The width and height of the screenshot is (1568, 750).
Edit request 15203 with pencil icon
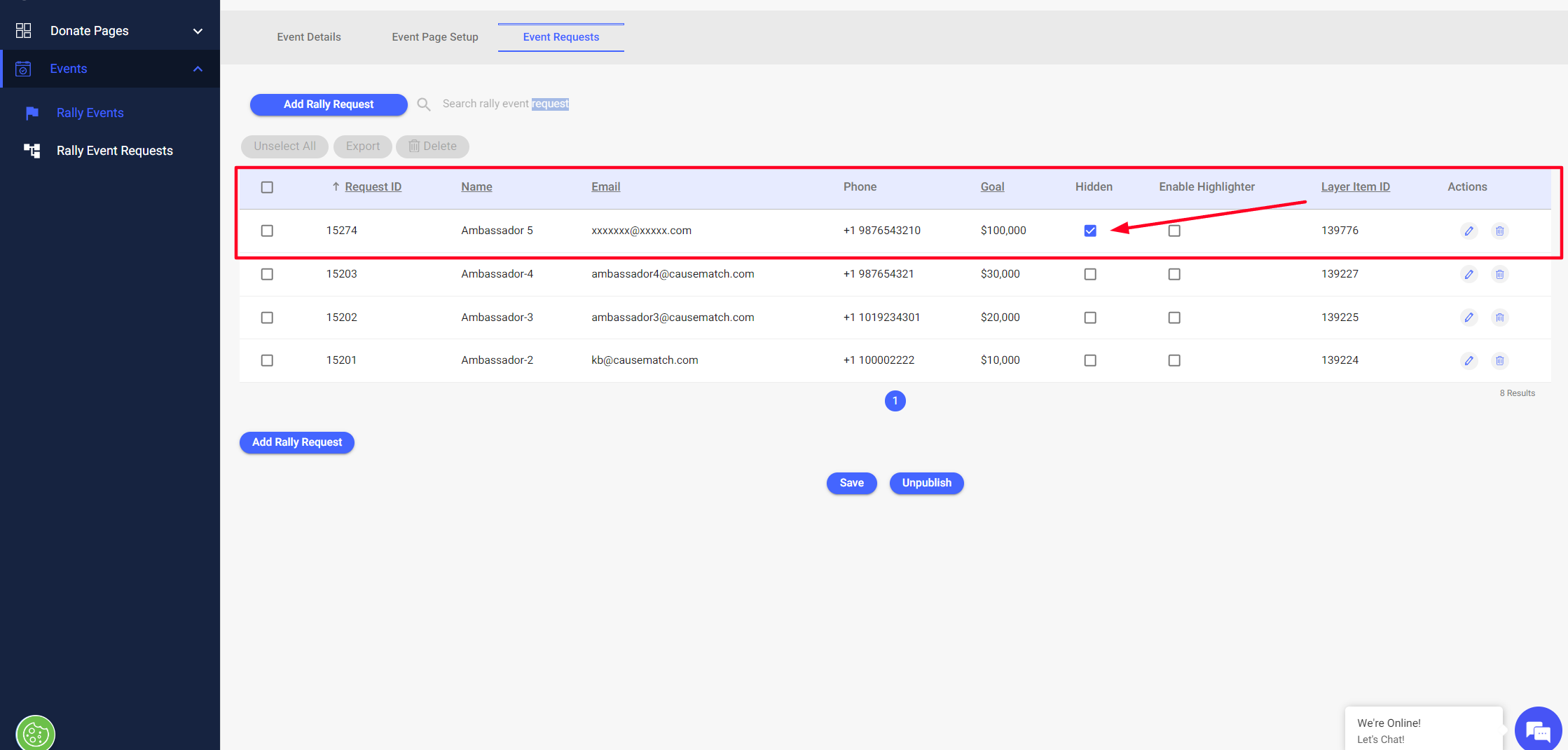coord(1469,274)
